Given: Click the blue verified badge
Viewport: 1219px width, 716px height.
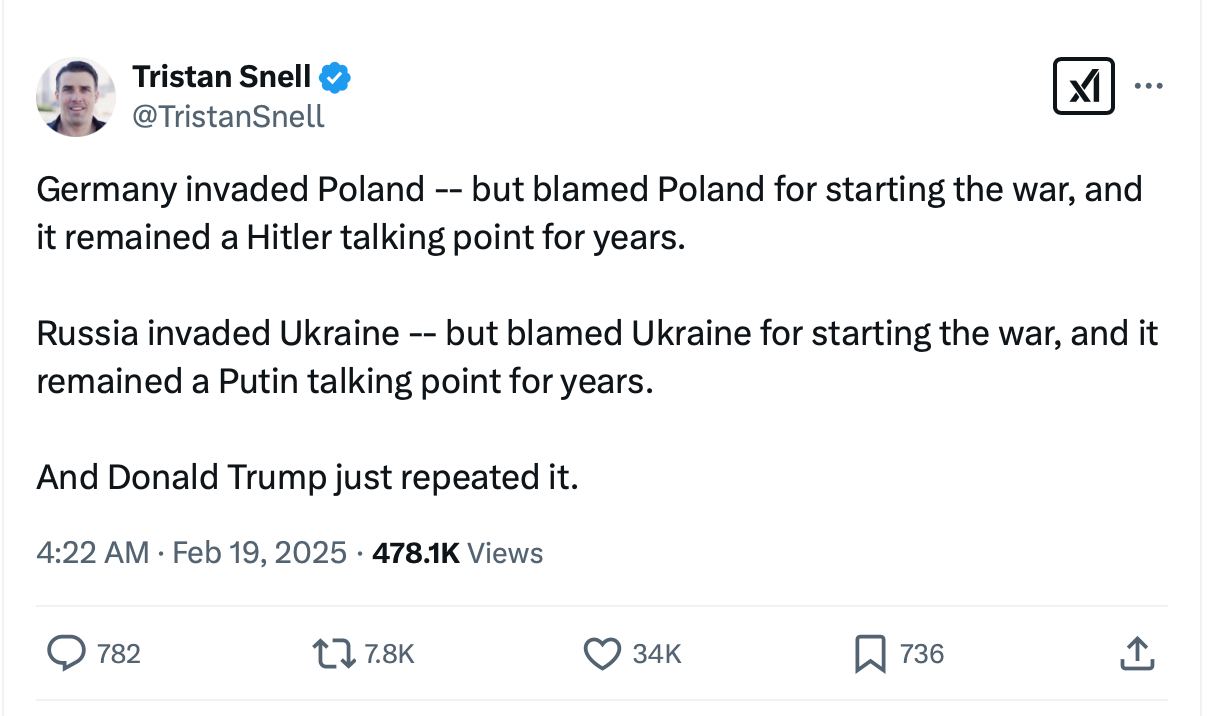Looking at the screenshot, I should [x=335, y=77].
